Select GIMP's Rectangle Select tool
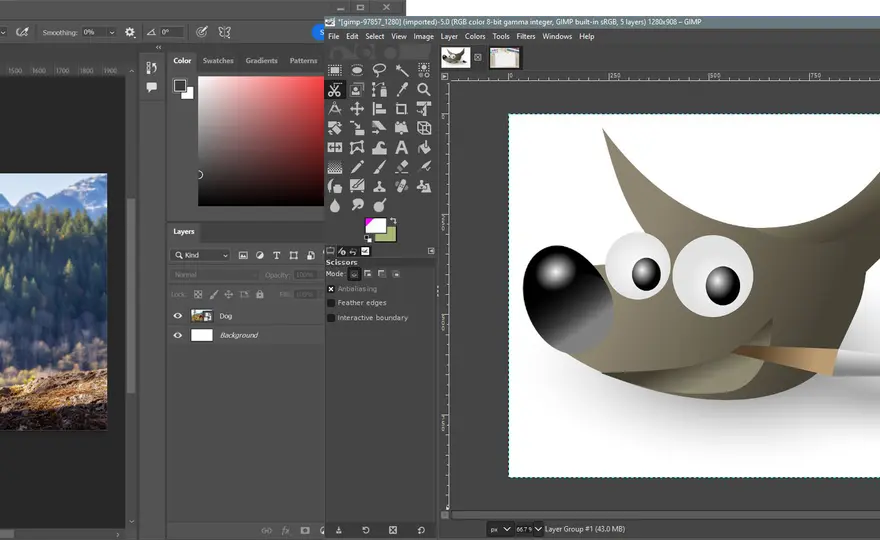880x540 pixels. pos(335,70)
